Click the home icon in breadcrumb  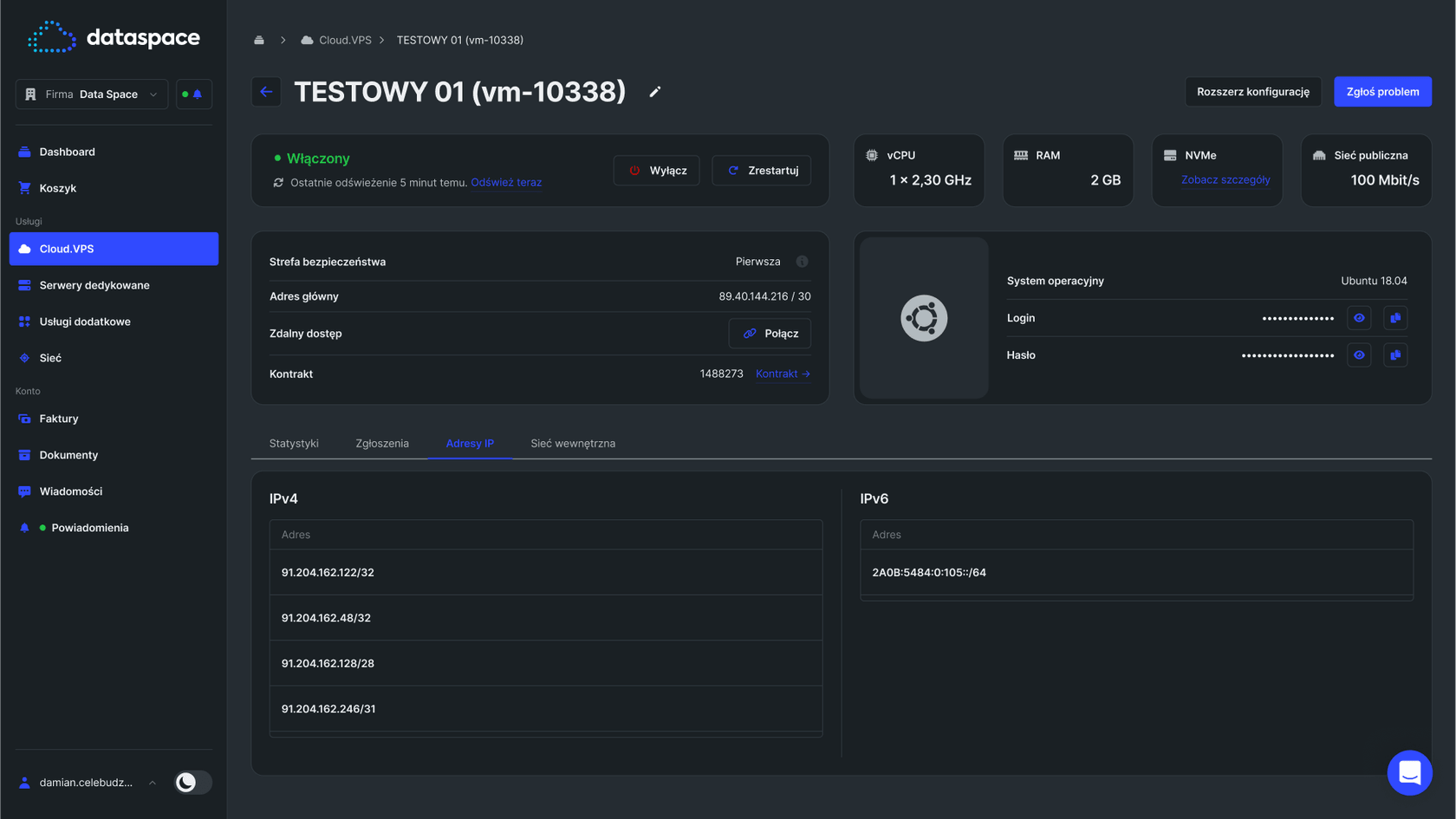coord(259,40)
